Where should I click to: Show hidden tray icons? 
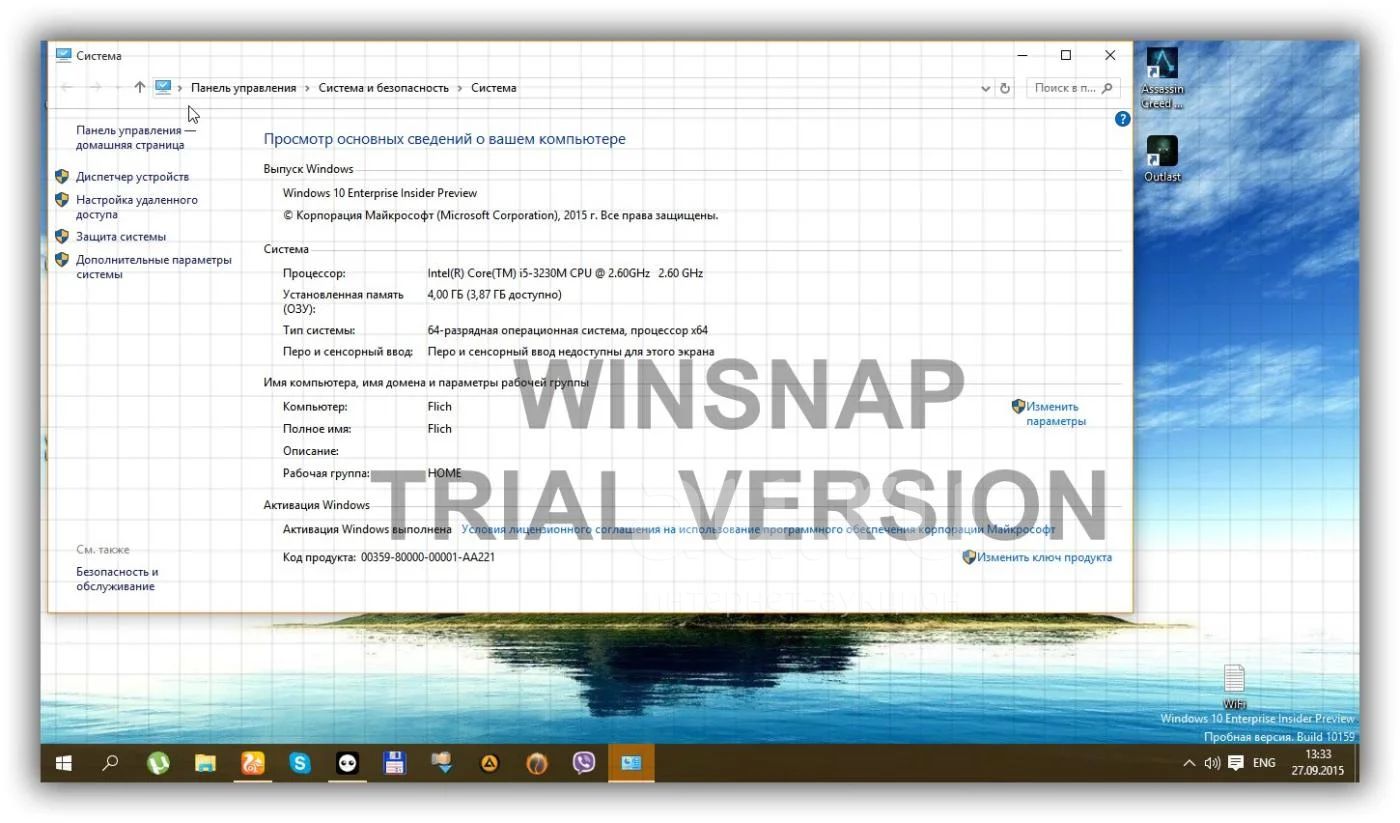point(1189,763)
